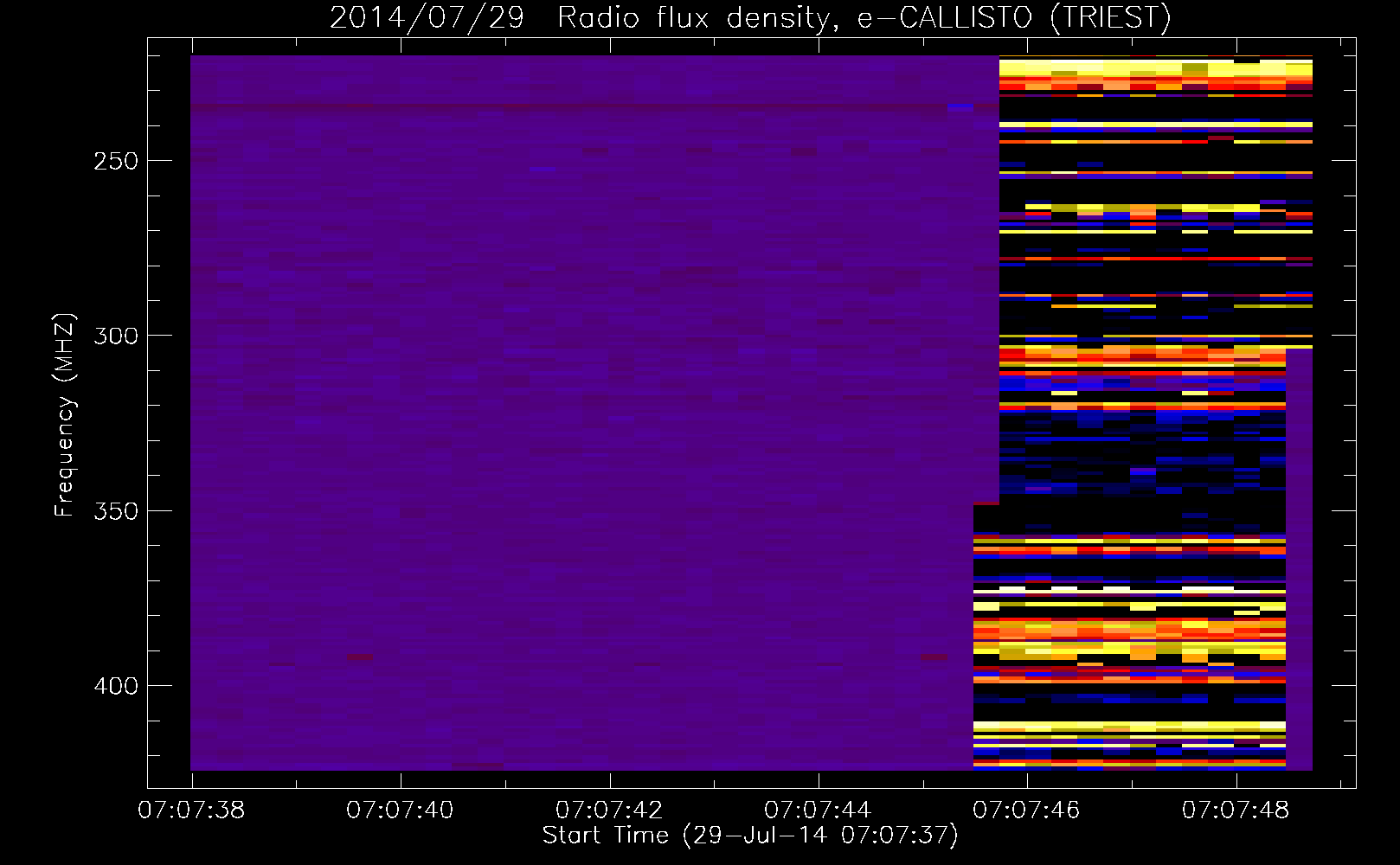Image resolution: width=1400 pixels, height=865 pixels.
Task: Click the 07:07:48 time tick label
Action: 1236,810
